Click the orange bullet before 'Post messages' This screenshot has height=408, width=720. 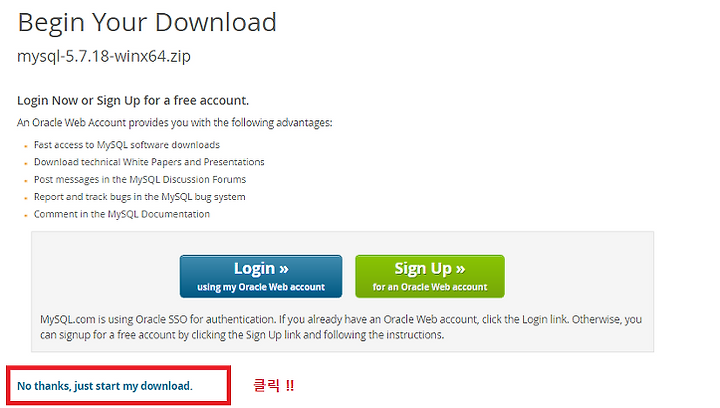[26, 181]
